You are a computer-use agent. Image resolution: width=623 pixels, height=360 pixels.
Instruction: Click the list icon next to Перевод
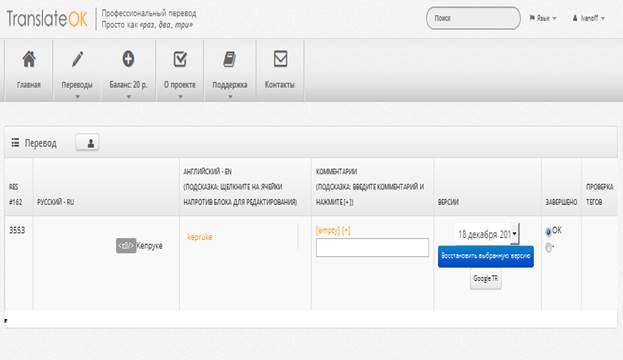15,143
